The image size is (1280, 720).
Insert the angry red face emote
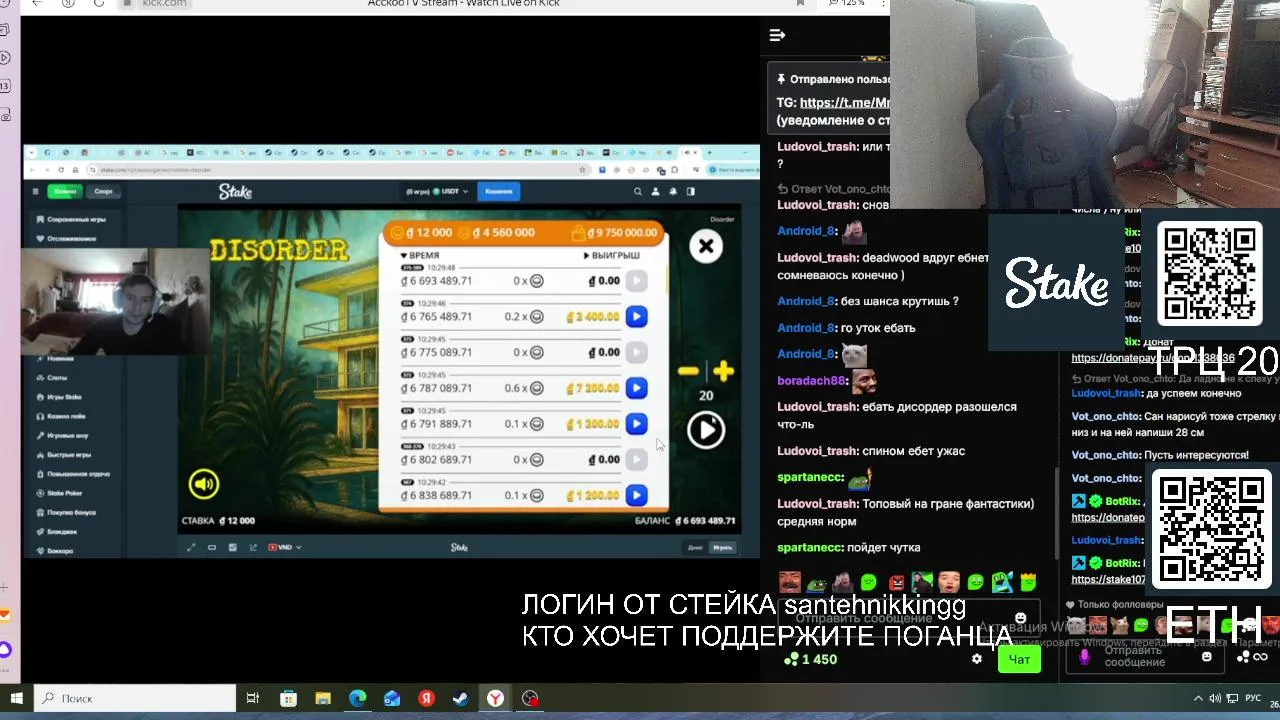point(896,582)
